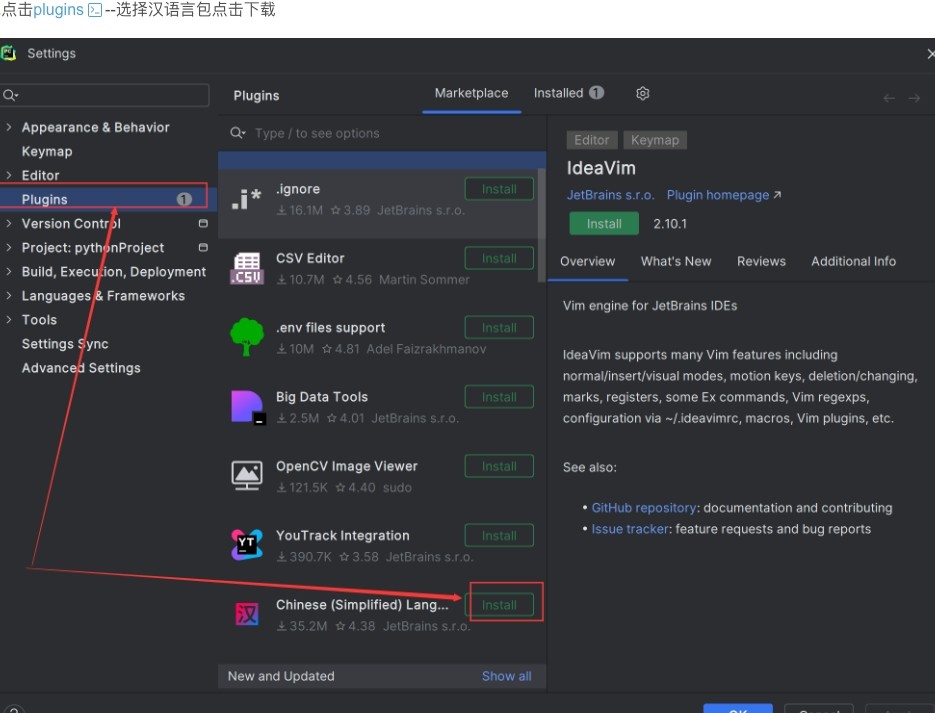Switch to the Installed plugins tab
The height and width of the screenshot is (713, 935).
pos(567,93)
